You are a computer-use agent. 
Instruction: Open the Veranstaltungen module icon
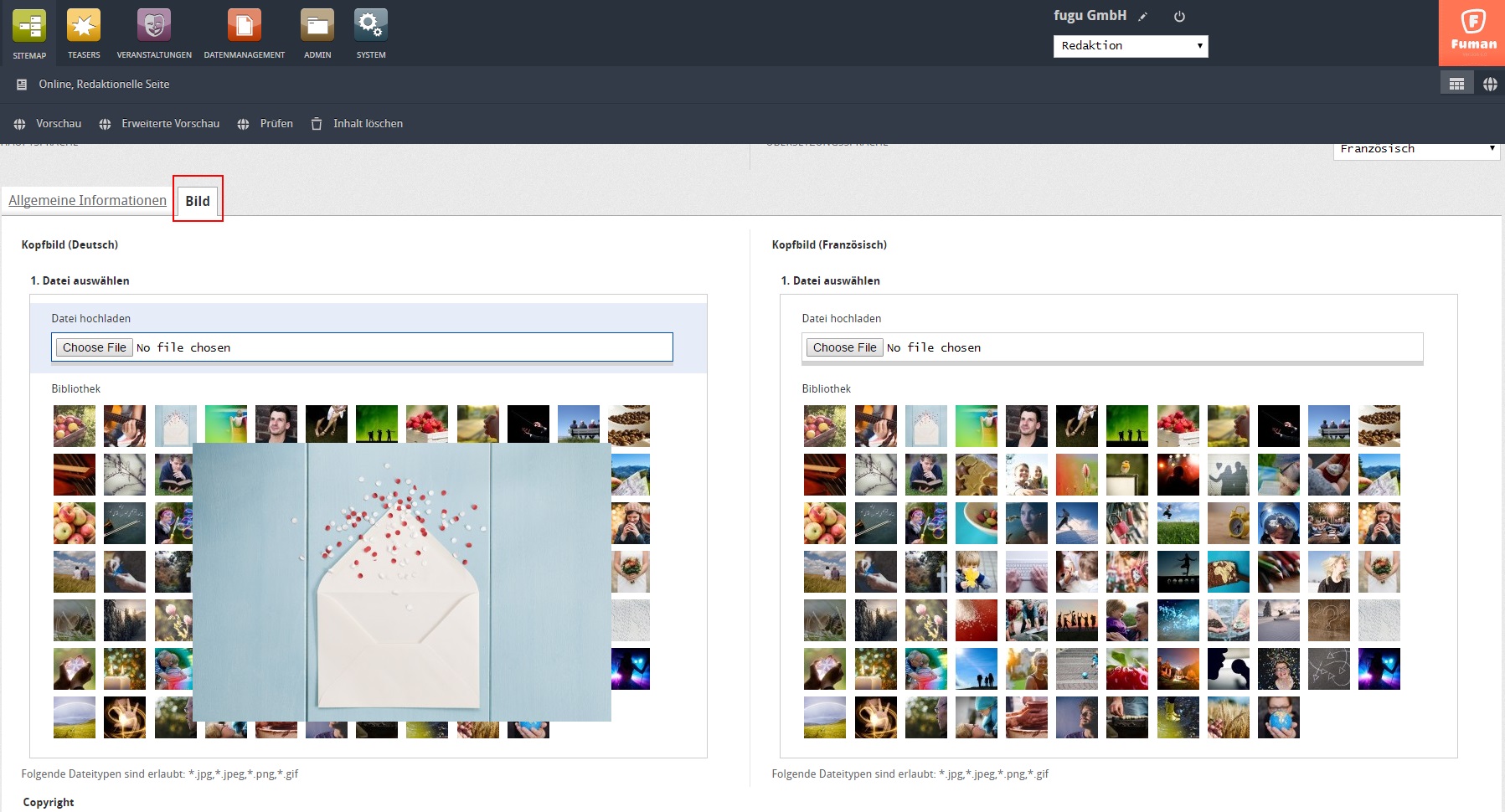pos(153,26)
